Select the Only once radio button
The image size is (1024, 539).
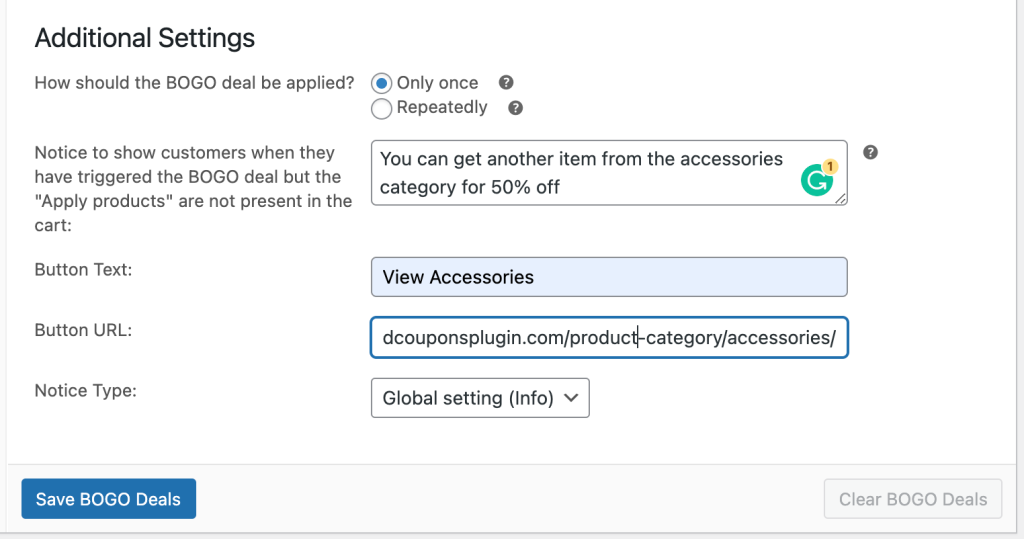(x=381, y=84)
